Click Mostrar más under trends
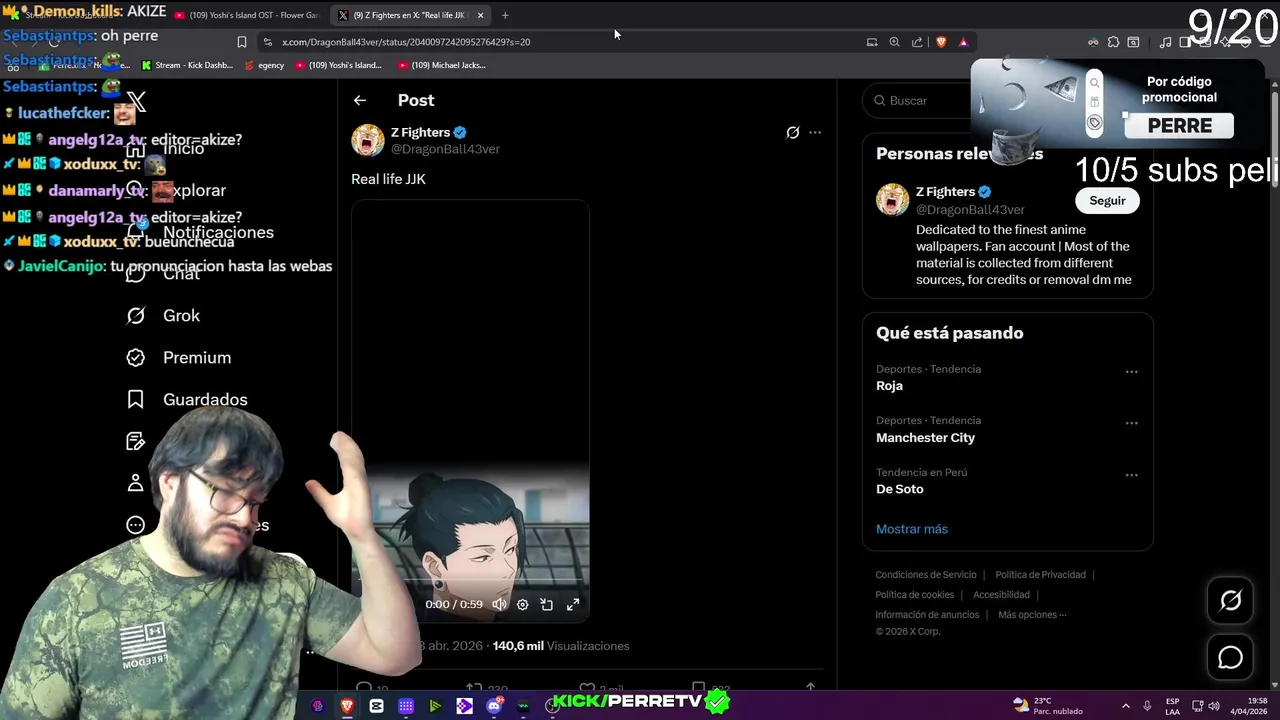Screen dimensions: 1280x720 coord(912,529)
